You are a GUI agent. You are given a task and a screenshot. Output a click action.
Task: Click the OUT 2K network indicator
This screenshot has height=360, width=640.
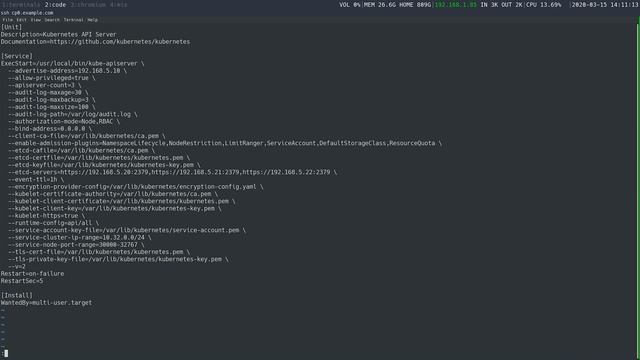512,5
